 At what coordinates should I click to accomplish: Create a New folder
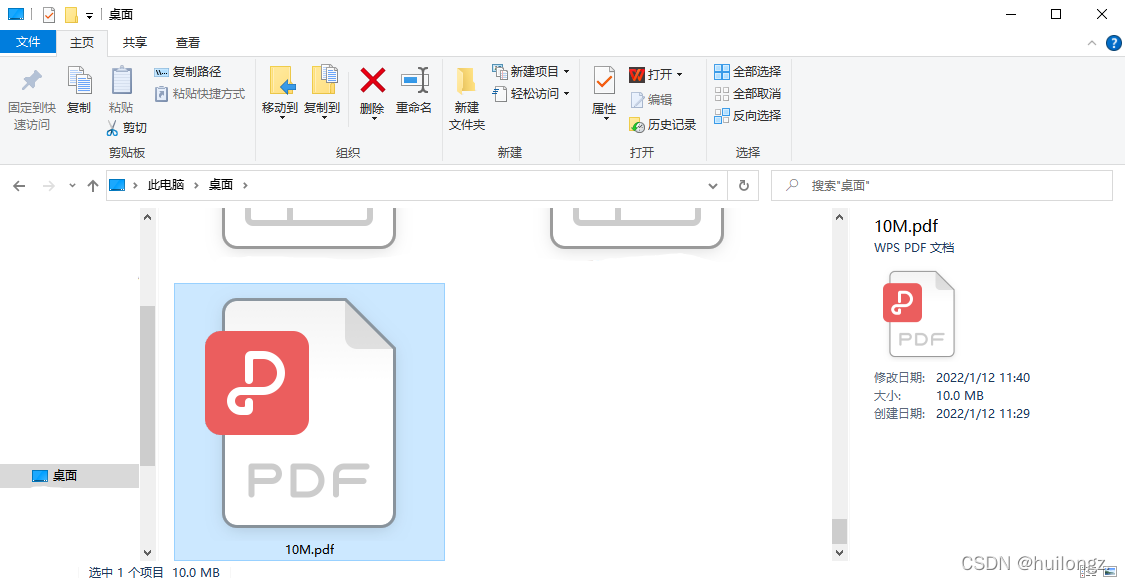coord(466,99)
